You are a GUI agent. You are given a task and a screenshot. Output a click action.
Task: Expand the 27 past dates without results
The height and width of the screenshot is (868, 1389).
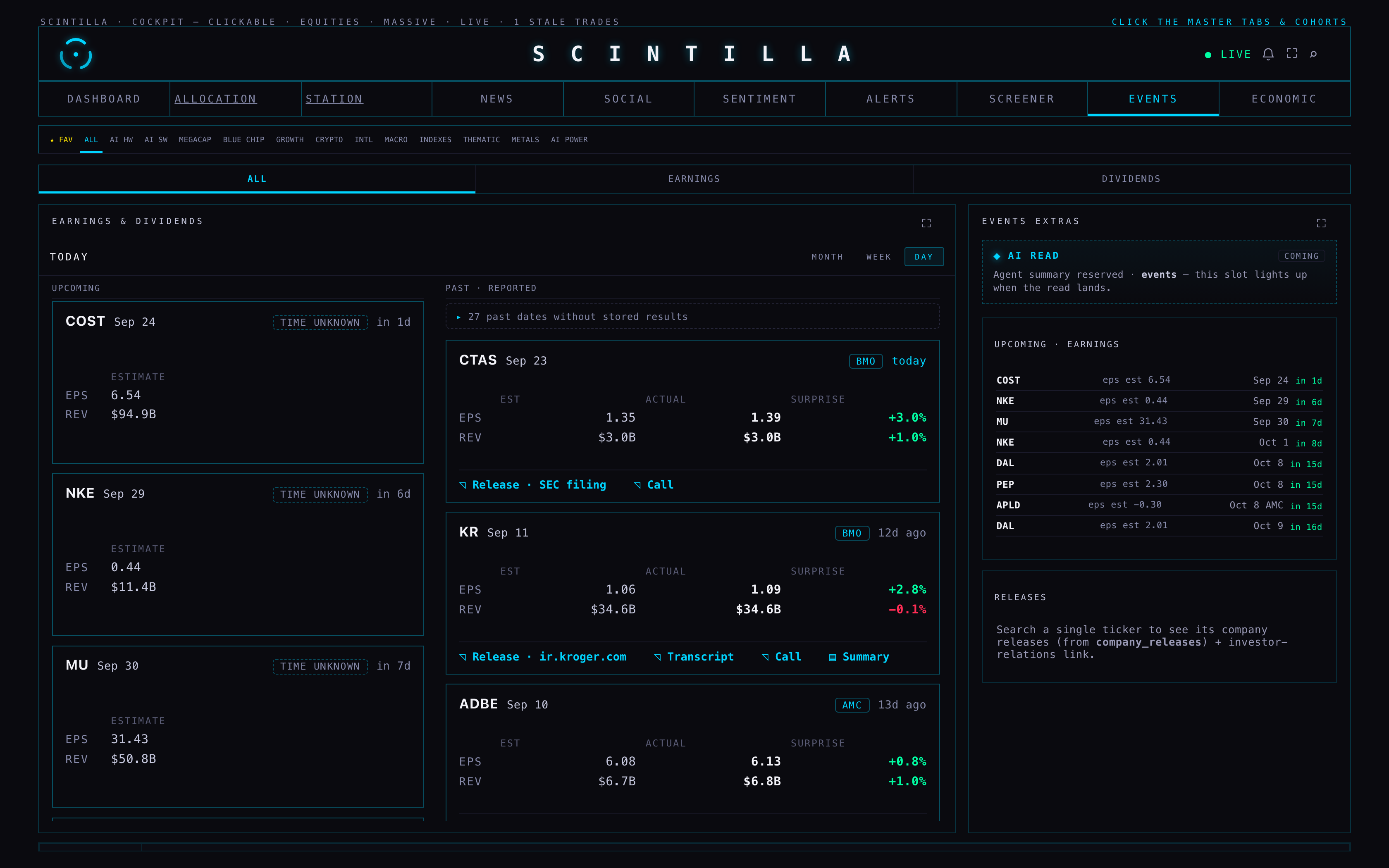click(x=692, y=316)
